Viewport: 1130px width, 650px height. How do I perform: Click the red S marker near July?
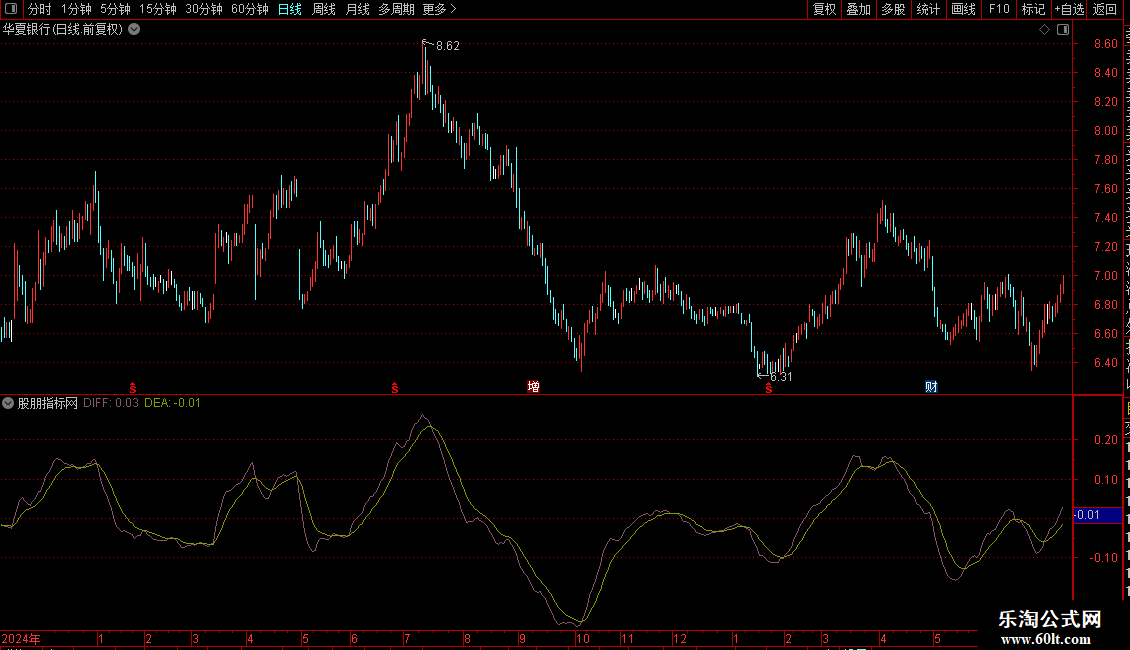pos(395,388)
